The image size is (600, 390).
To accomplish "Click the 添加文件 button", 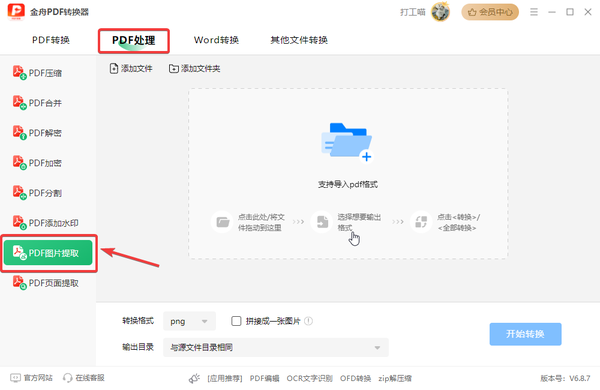I will [131, 69].
